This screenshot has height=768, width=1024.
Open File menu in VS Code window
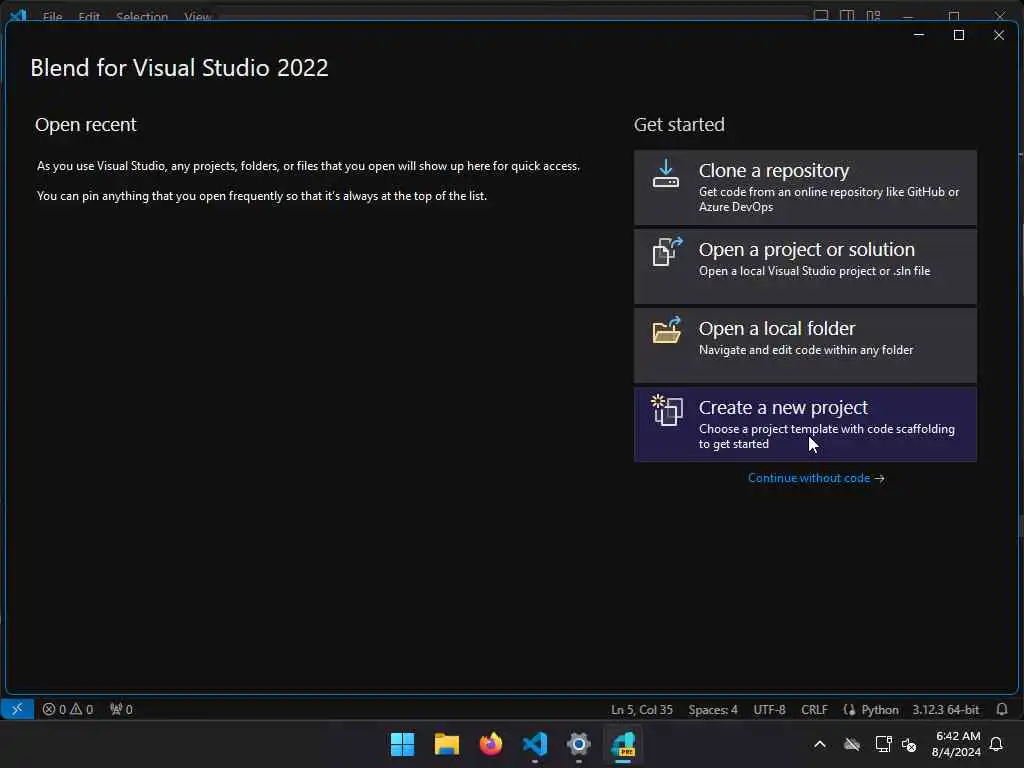52,16
